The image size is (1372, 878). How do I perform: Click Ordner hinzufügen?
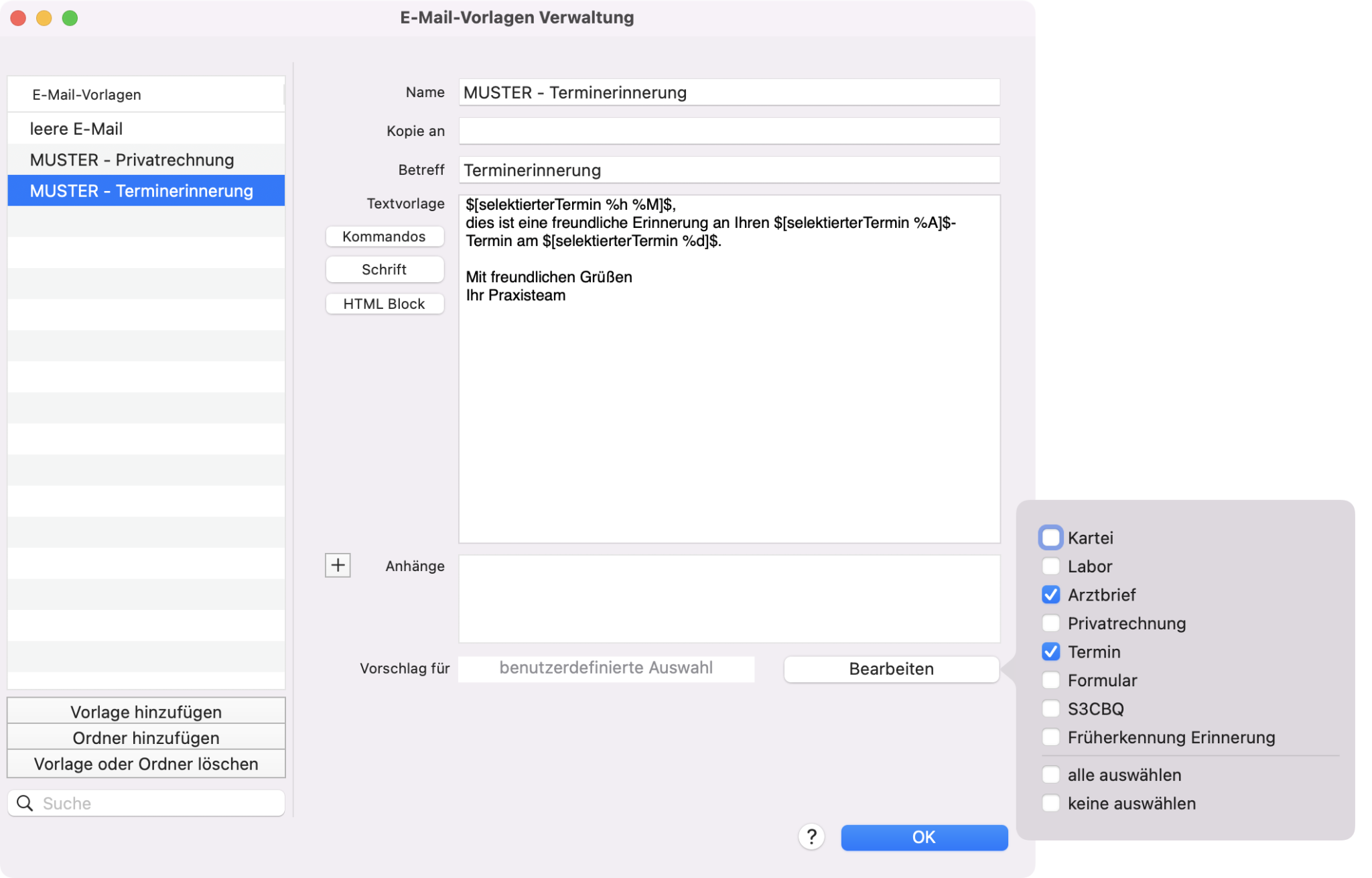coord(146,737)
